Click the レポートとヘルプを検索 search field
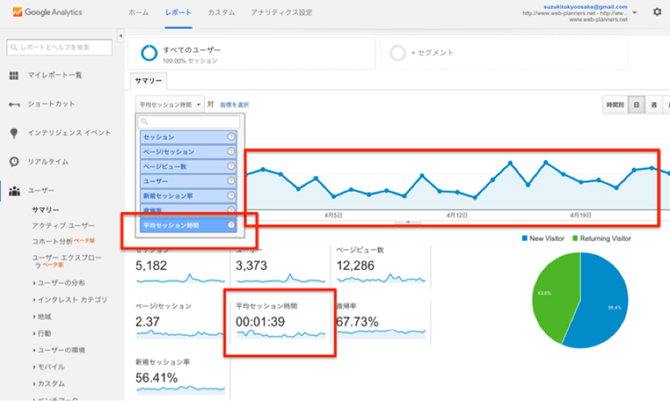The image size is (670, 401). (60, 47)
